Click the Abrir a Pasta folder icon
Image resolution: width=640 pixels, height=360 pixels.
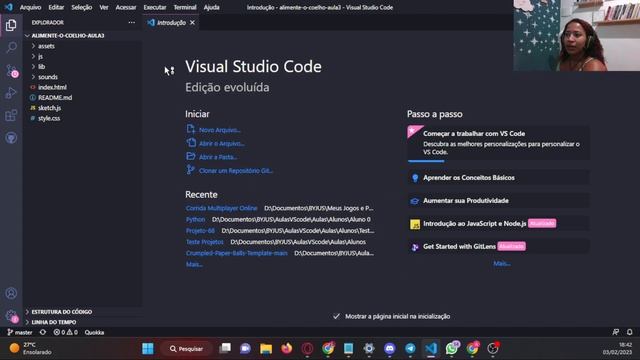pyautogui.click(x=191, y=156)
